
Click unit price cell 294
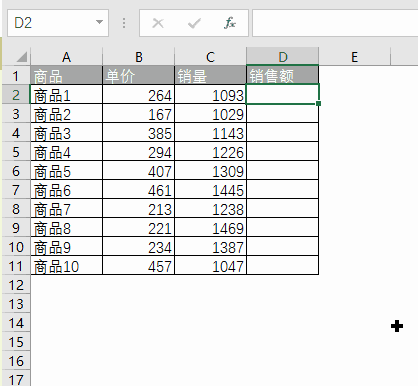click(x=139, y=151)
